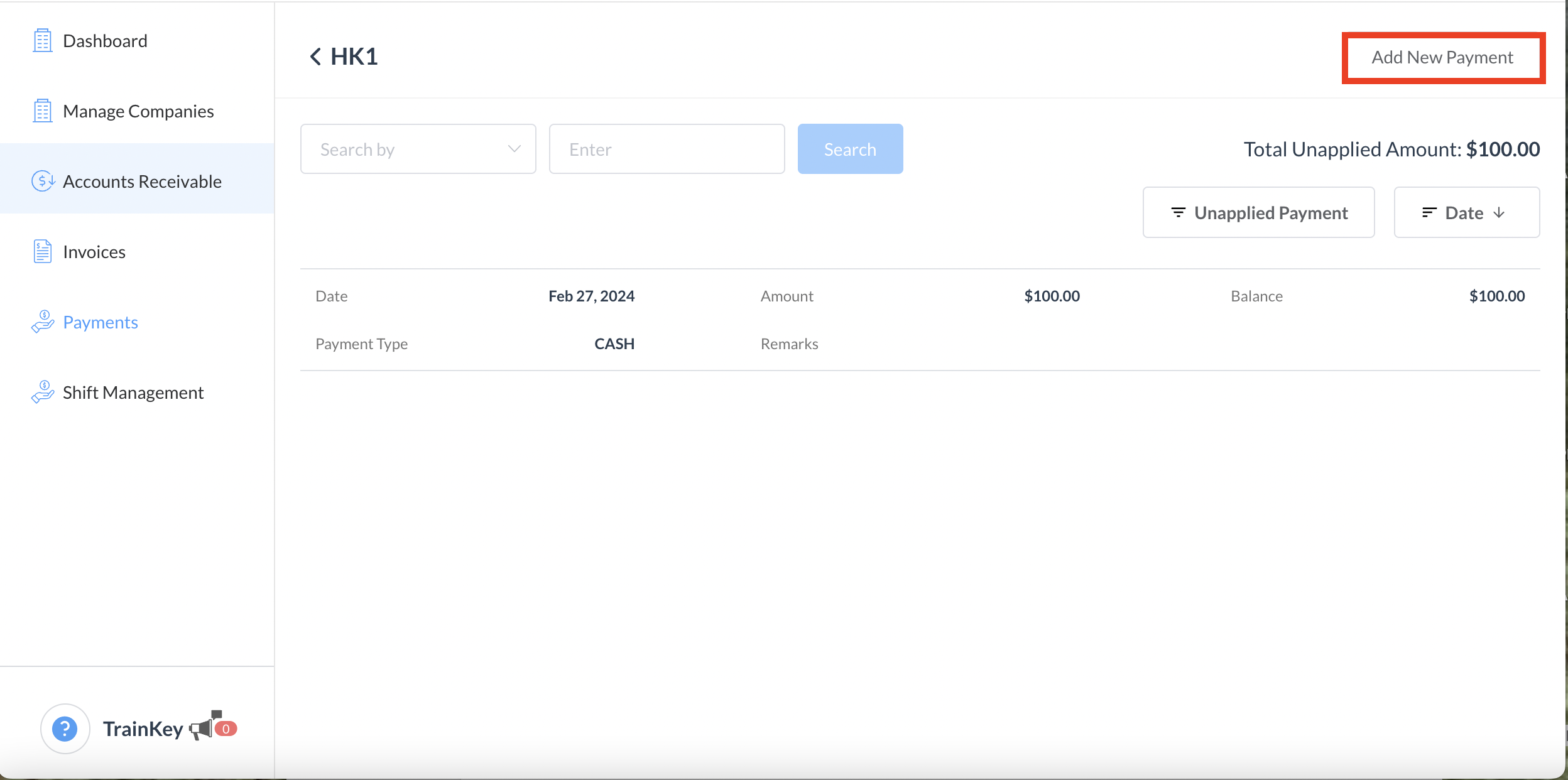Go to Shift Management section
This screenshot has height=780, width=1568.
pos(133,393)
